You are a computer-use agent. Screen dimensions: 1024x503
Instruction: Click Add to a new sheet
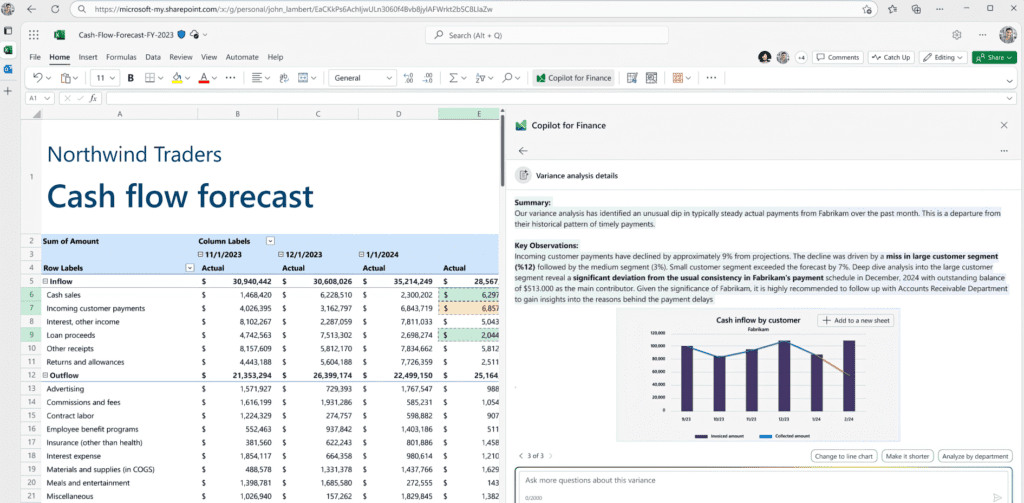tap(856, 321)
